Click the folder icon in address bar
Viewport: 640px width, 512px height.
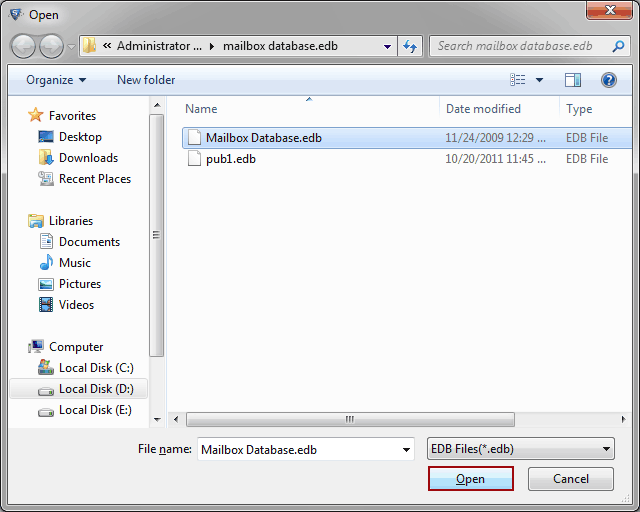[x=89, y=46]
